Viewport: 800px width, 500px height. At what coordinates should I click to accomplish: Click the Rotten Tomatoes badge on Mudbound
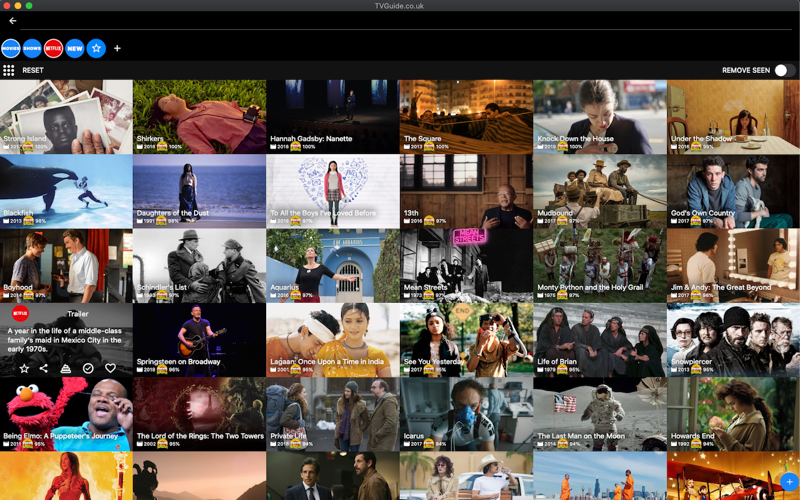click(562, 220)
